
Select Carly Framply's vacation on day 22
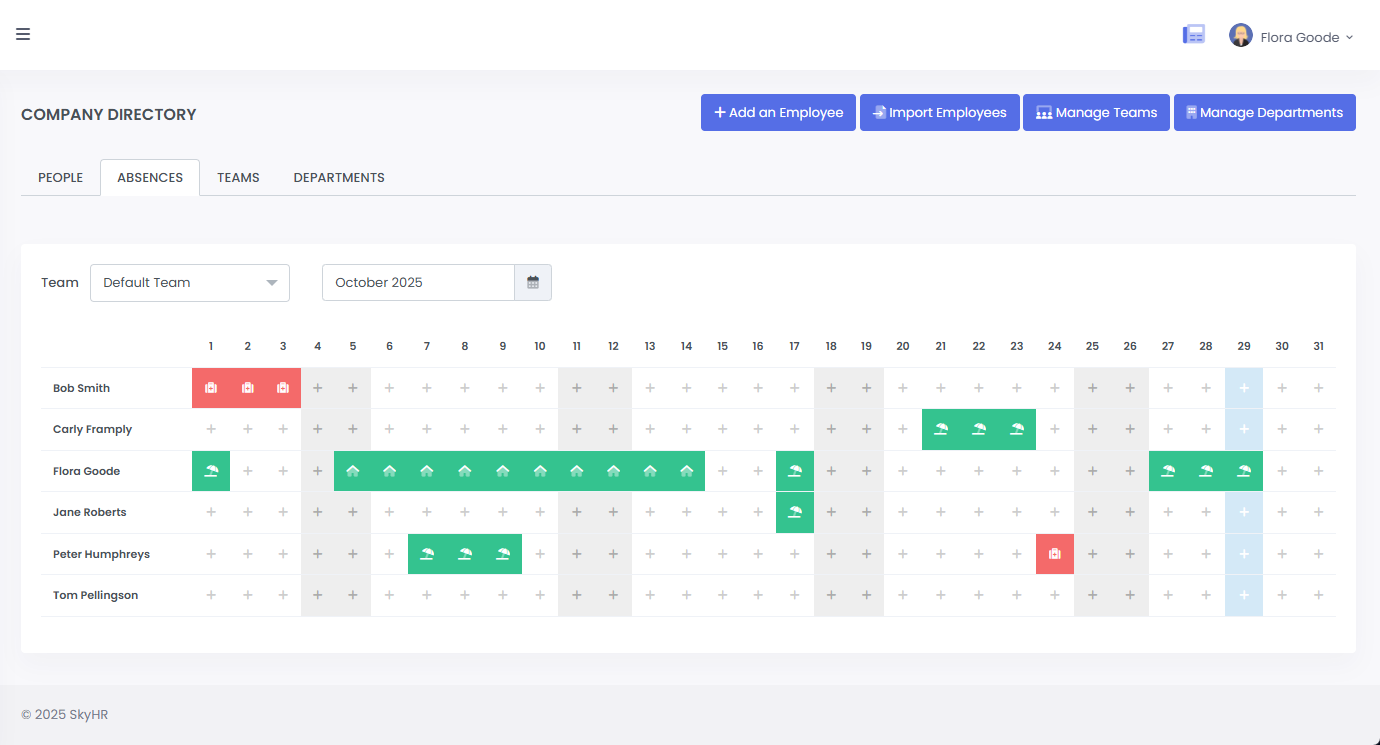click(979, 430)
